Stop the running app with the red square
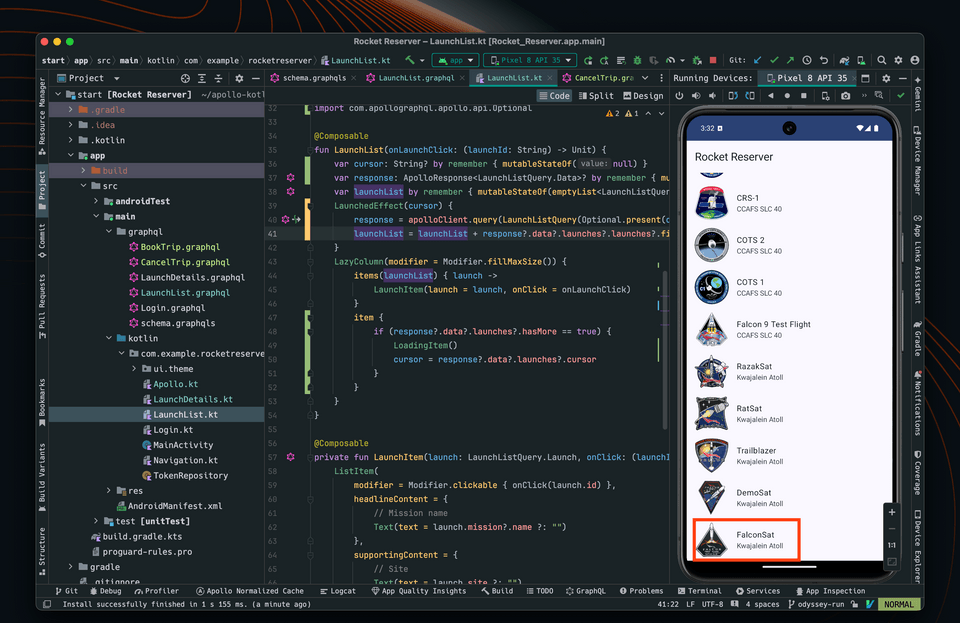Image resolution: width=960 pixels, height=623 pixels. pos(713,60)
